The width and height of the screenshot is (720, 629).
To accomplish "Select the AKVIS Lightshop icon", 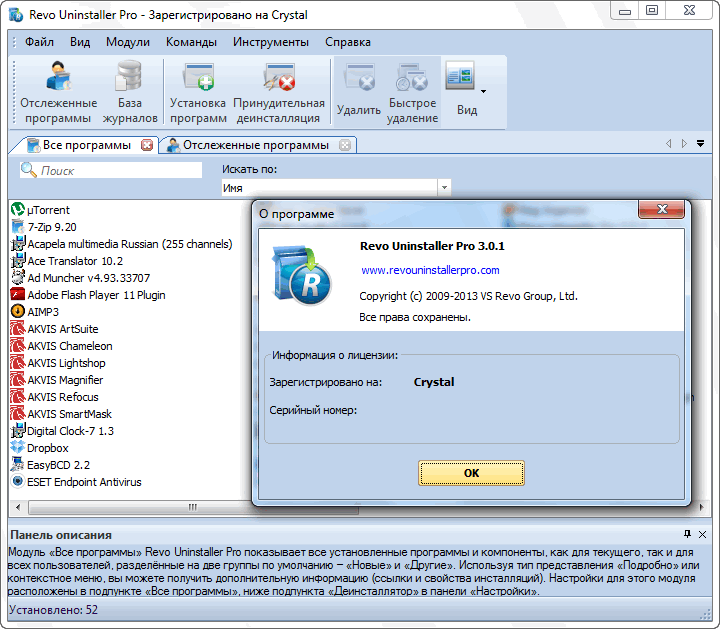I will pyautogui.click(x=17, y=362).
